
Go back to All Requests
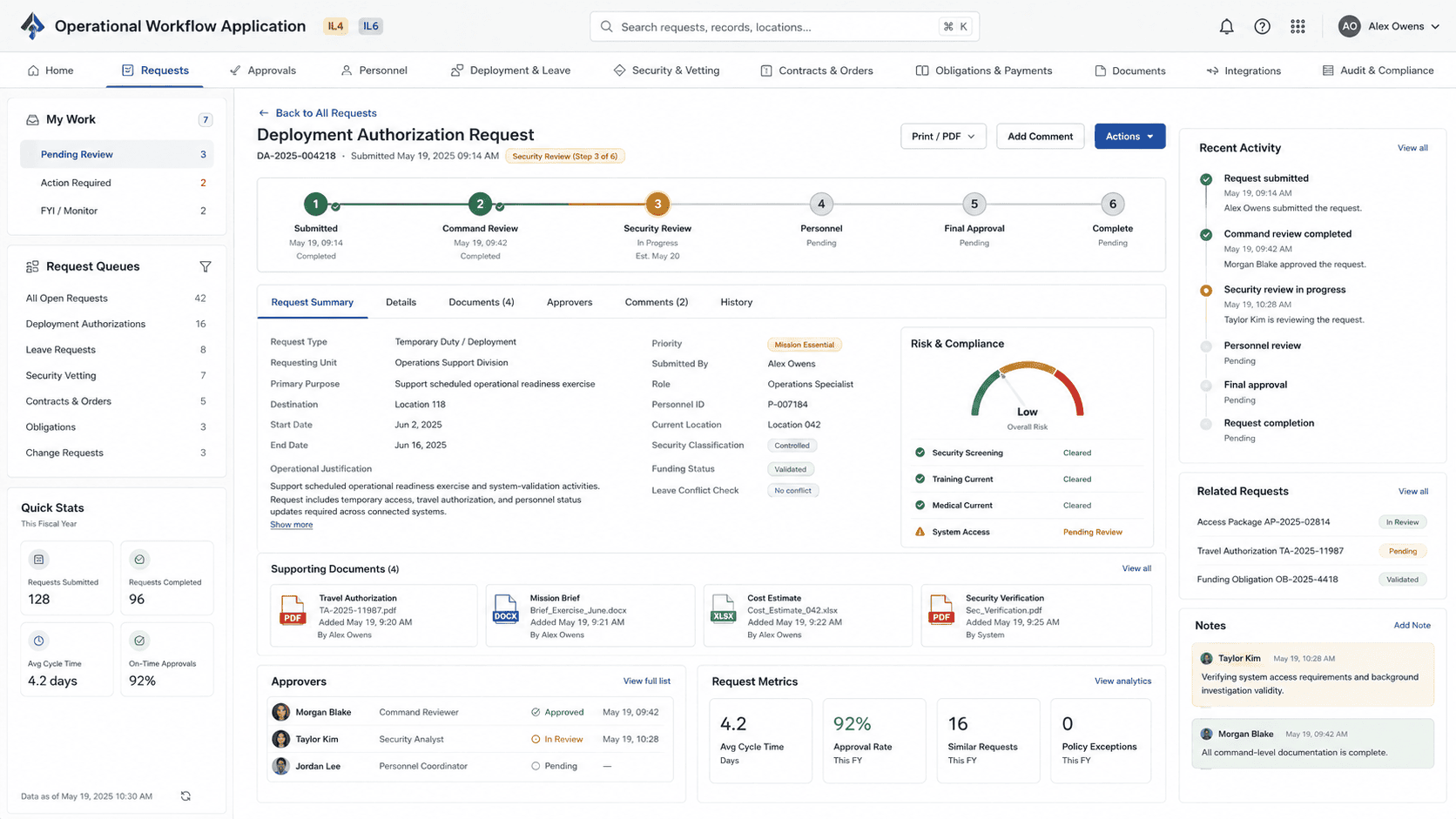(318, 113)
